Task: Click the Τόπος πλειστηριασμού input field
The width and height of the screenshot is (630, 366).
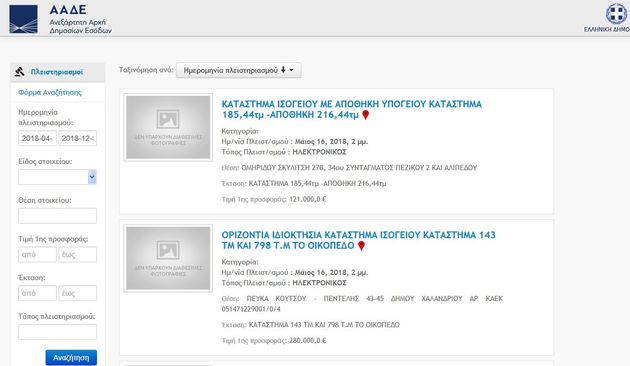Action: [57, 332]
